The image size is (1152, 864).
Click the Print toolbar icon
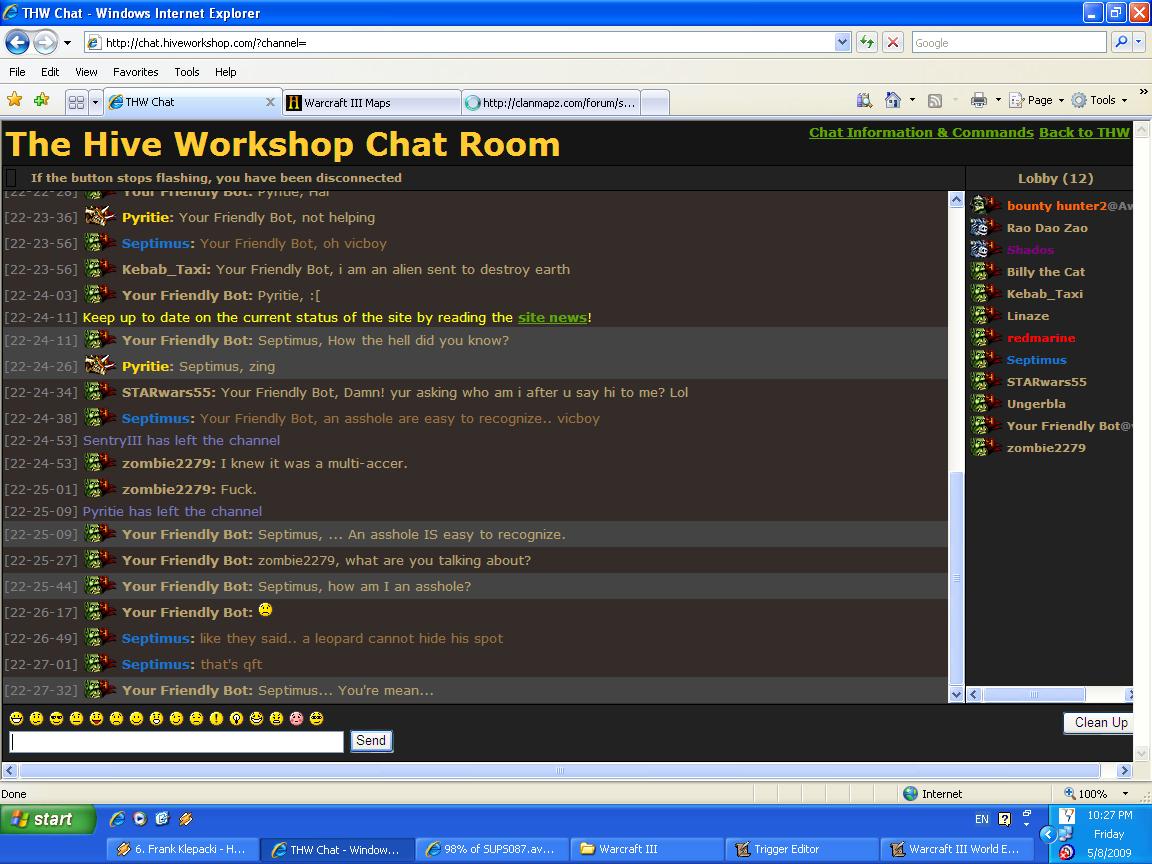[x=978, y=100]
